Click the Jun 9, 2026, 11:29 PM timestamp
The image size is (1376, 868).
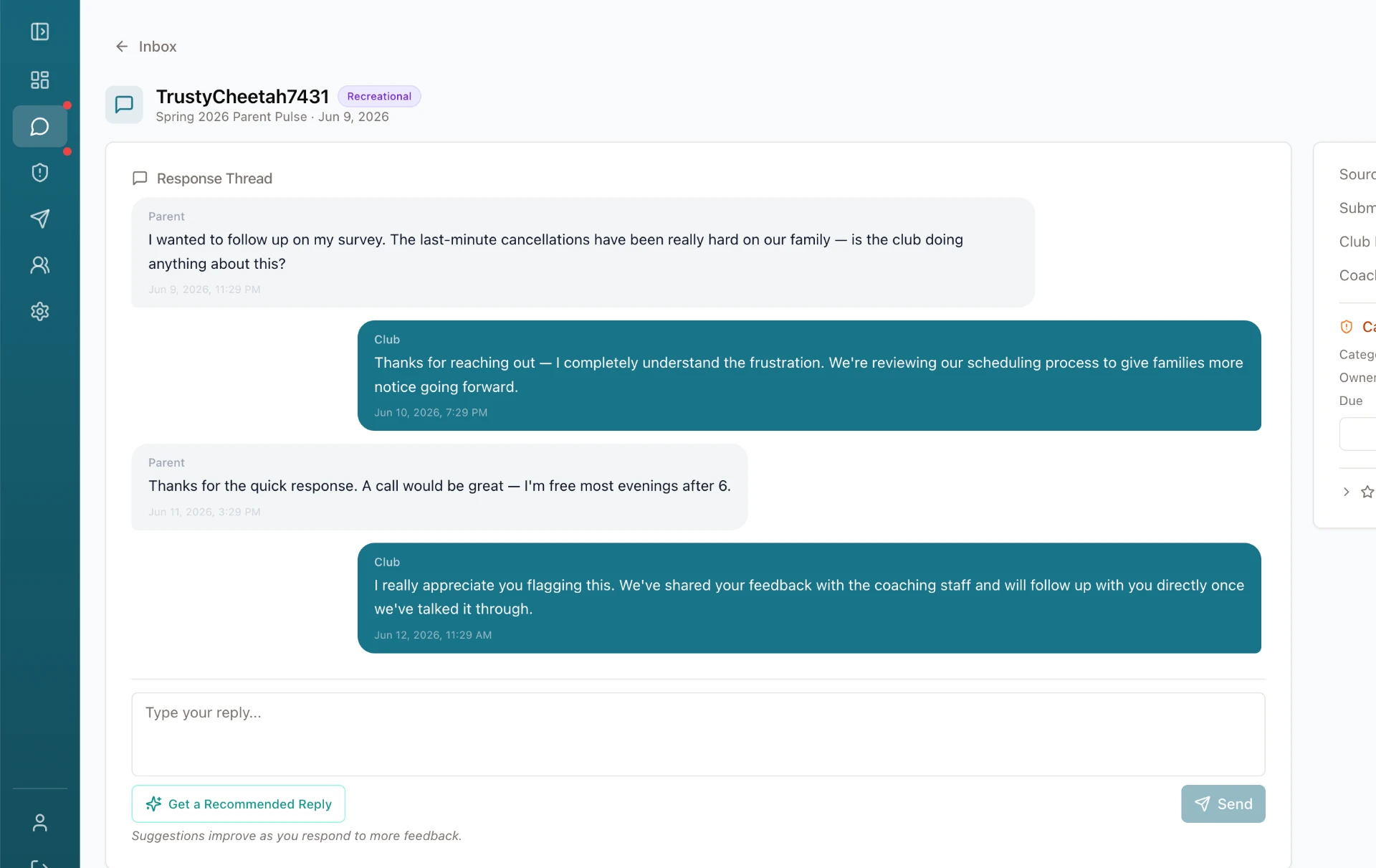click(204, 290)
